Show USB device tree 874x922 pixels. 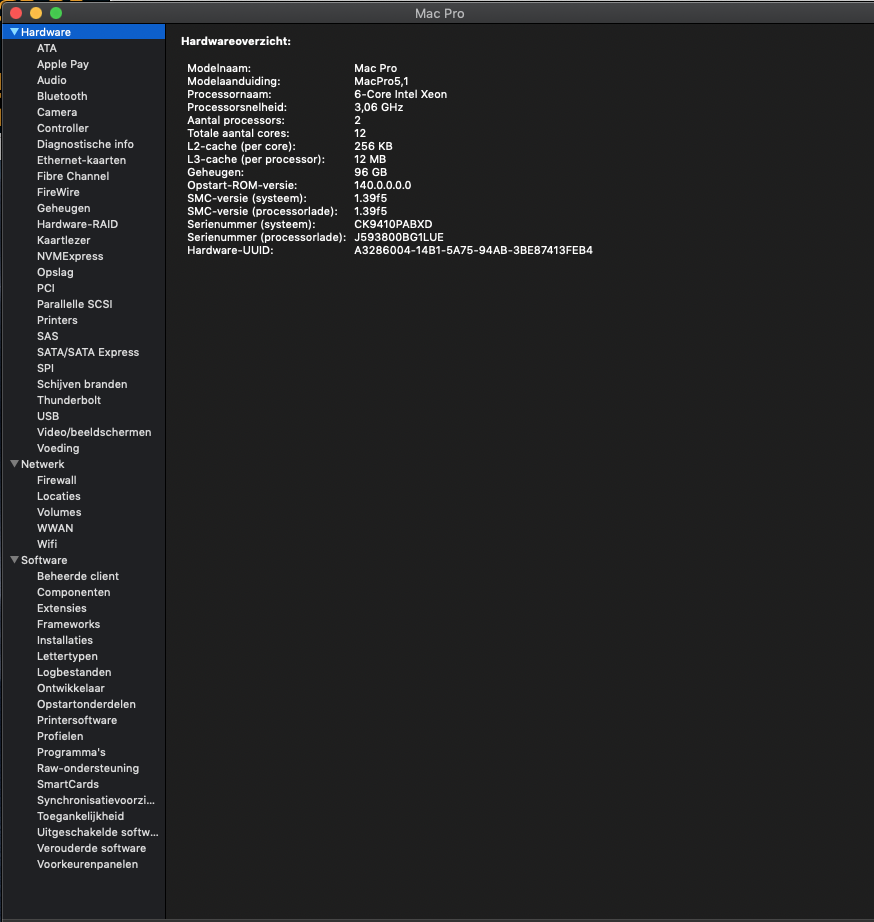pyautogui.click(x=48, y=416)
